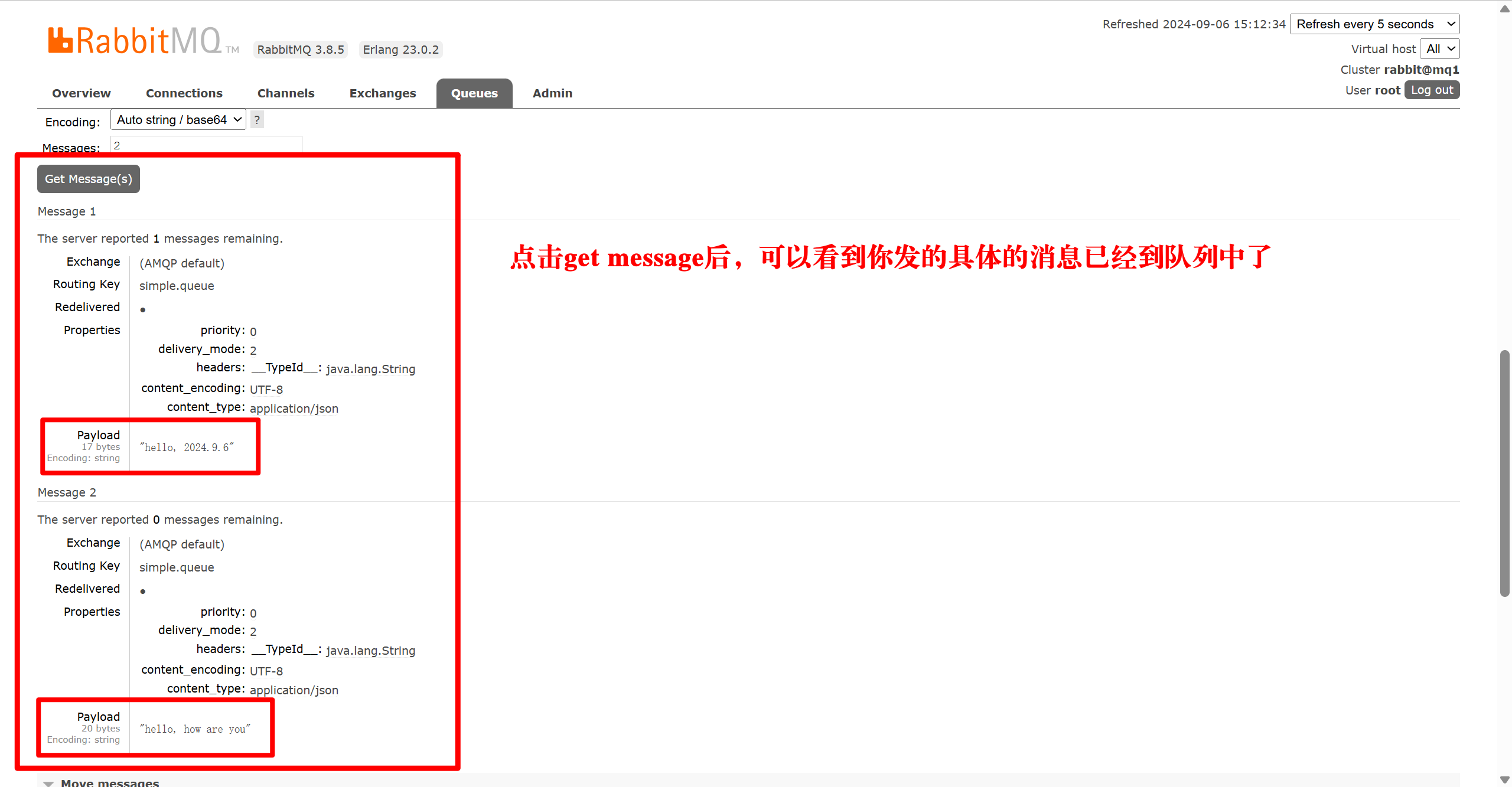The image size is (1512, 787).
Task: Click Message 2 exchange (AMQP default)
Action: pyautogui.click(x=182, y=544)
